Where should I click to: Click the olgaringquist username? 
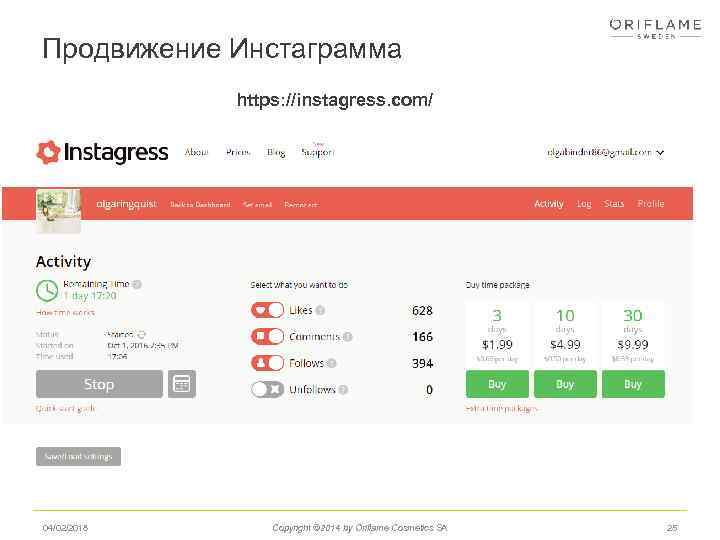[126, 204]
